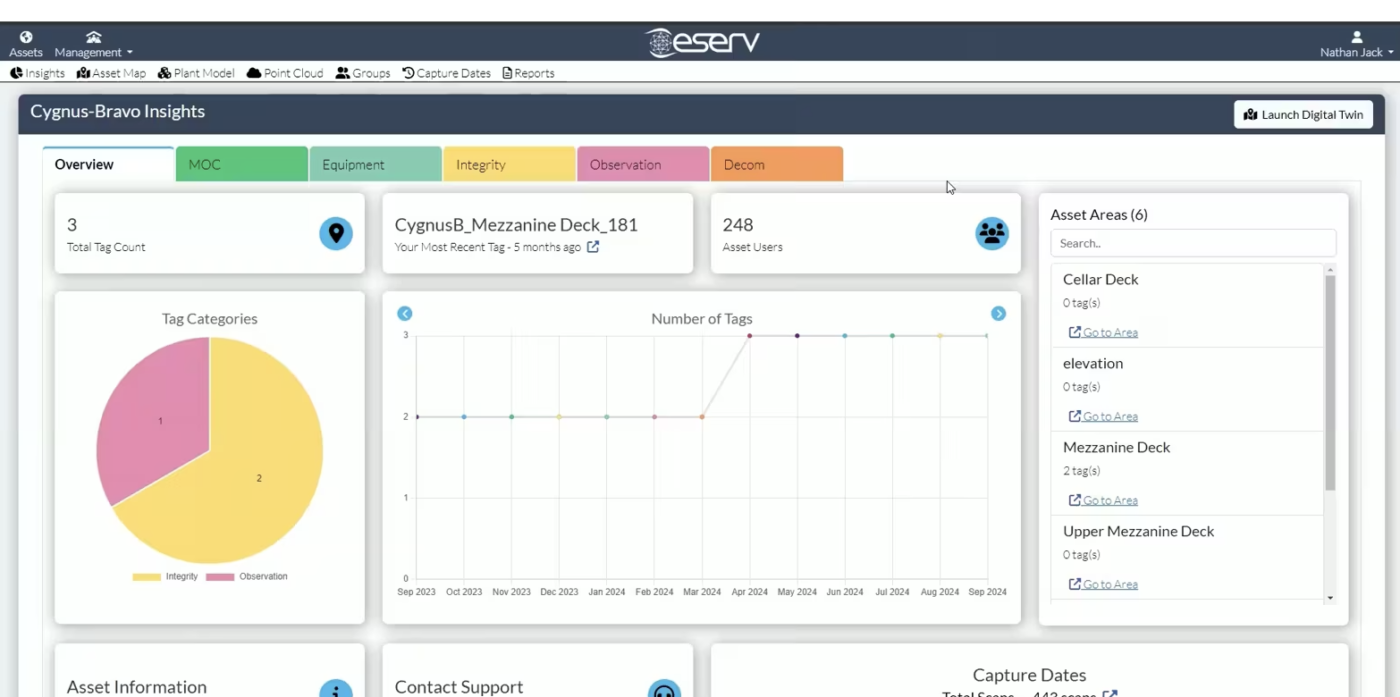The height and width of the screenshot is (697, 1400).
Task: Click the Asset Areas search field
Action: [1192, 243]
